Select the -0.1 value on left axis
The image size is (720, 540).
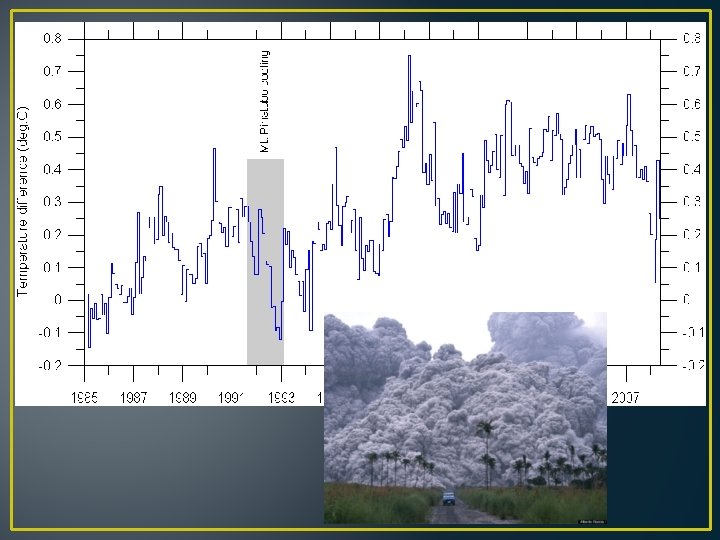pos(50,332)
